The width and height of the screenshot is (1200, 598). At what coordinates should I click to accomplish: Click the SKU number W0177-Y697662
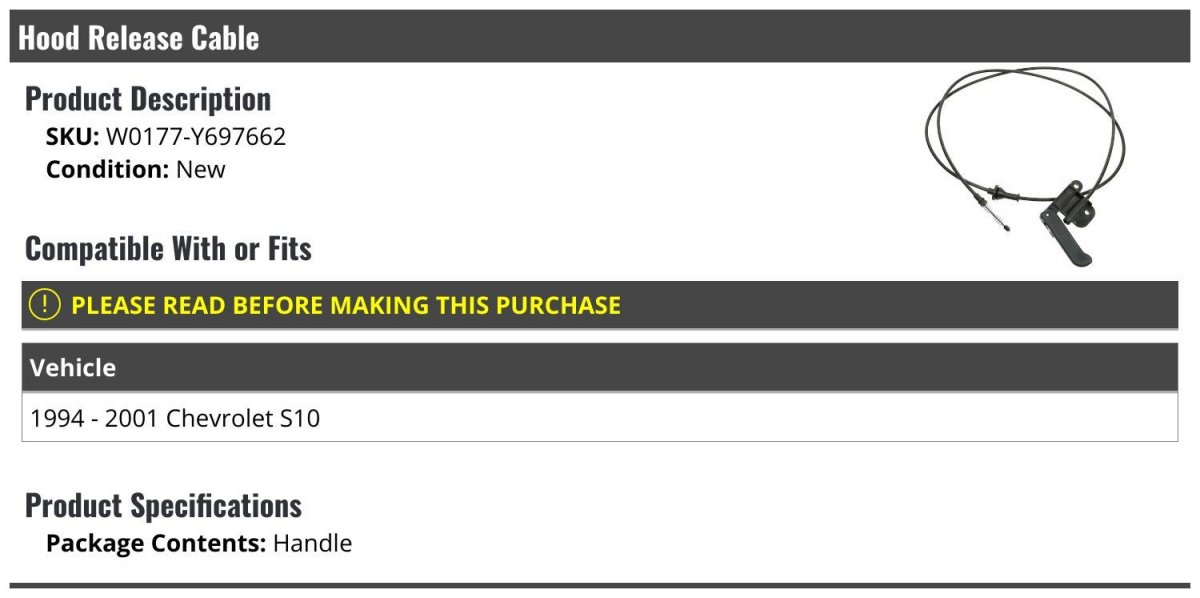(196, 137)
